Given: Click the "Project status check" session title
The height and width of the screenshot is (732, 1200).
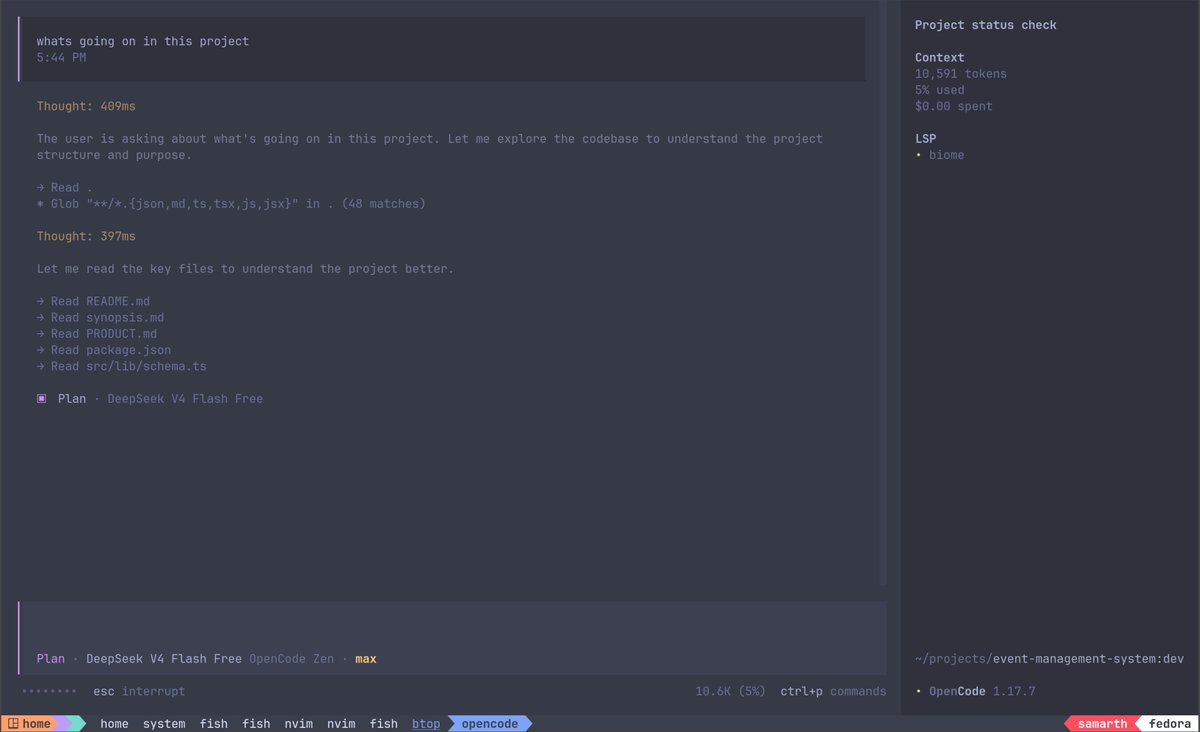Looking at the screenshot, I should (x=985, y=25).
